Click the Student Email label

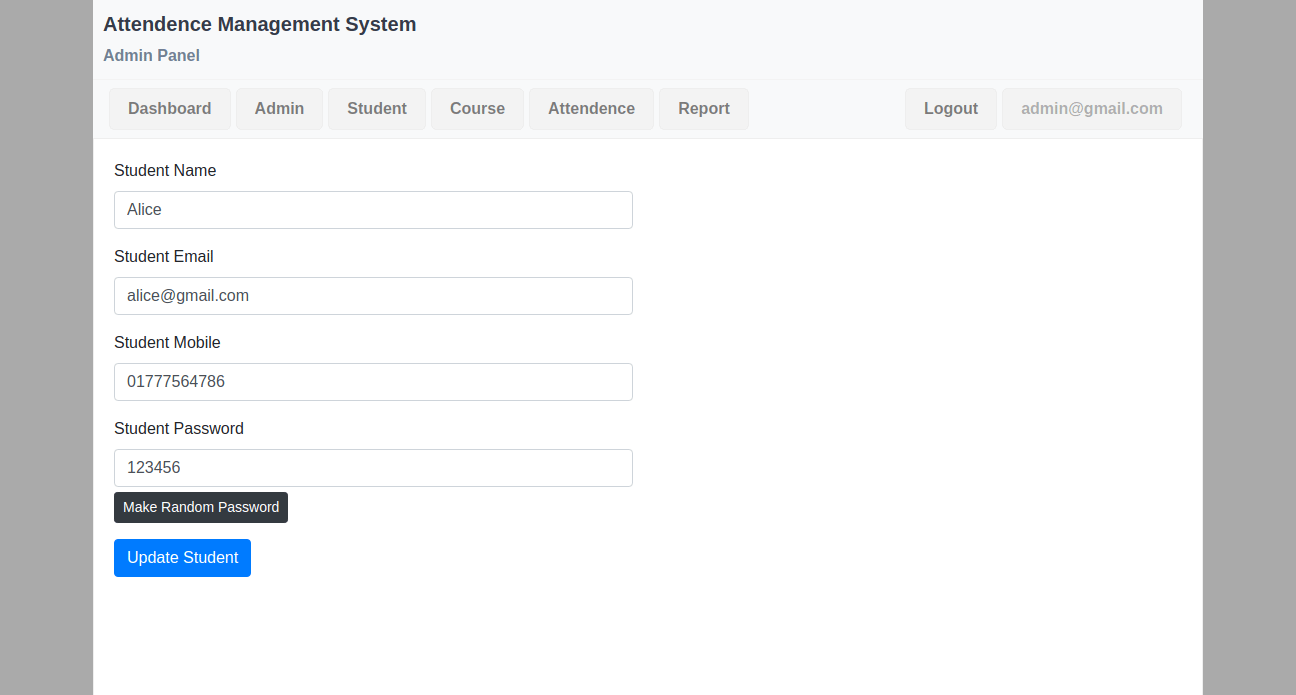pyautogui.click(x=164, y=257)
